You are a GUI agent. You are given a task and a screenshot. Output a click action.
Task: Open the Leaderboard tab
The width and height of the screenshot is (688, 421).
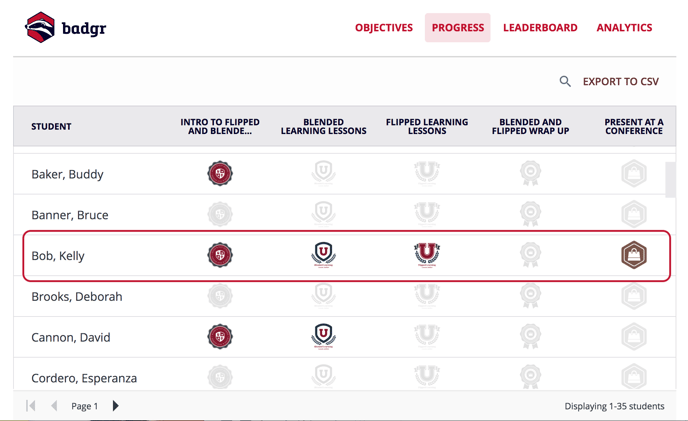pyautogui.click(x=540, y=28)
